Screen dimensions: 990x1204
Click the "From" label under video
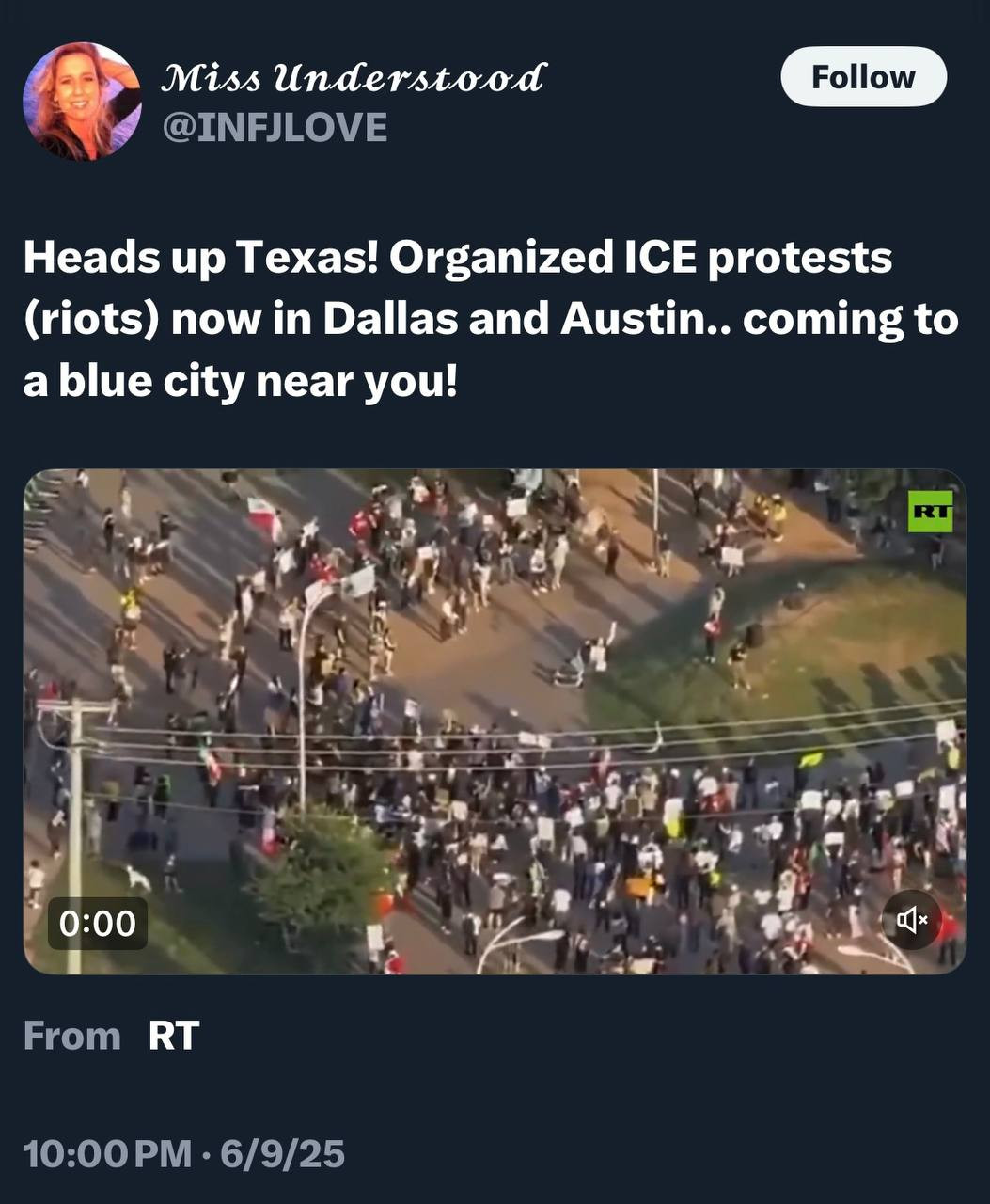point(72,1036)
